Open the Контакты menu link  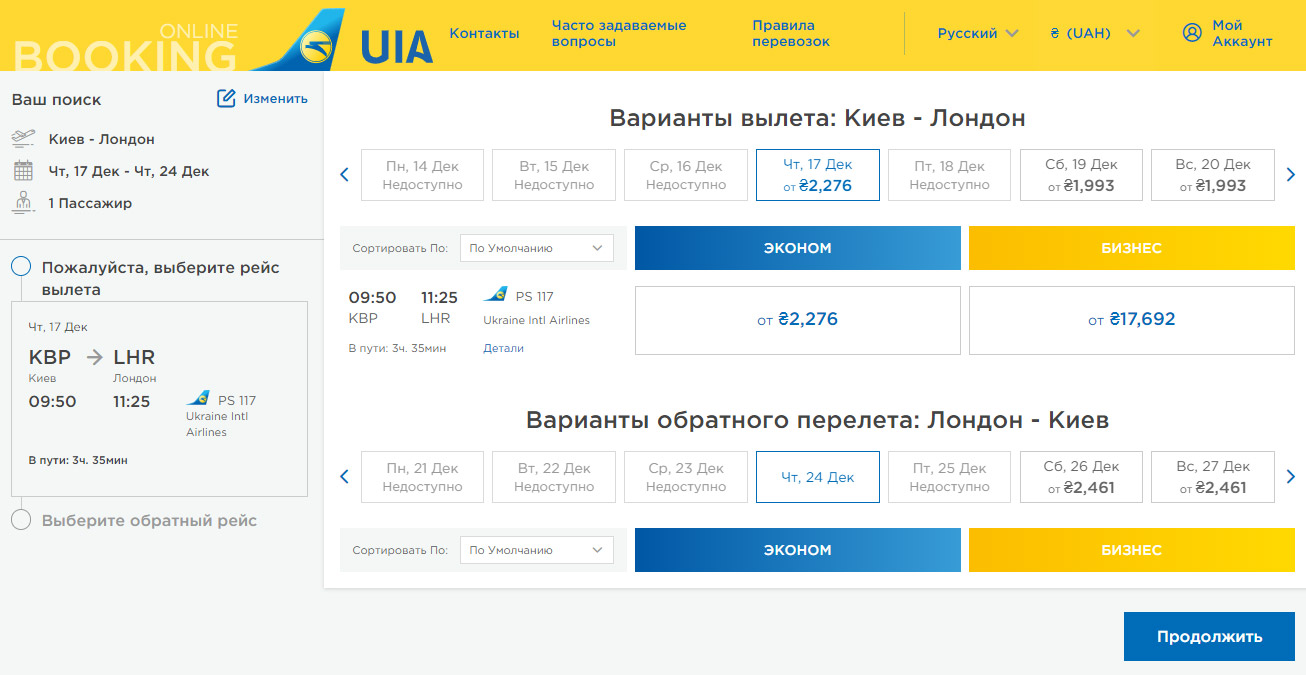pyautogui.click(x=484, y=33)
